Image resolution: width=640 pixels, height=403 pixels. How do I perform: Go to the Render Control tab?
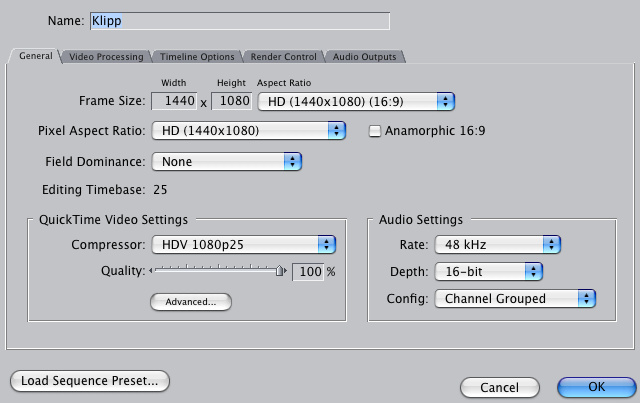283,57
